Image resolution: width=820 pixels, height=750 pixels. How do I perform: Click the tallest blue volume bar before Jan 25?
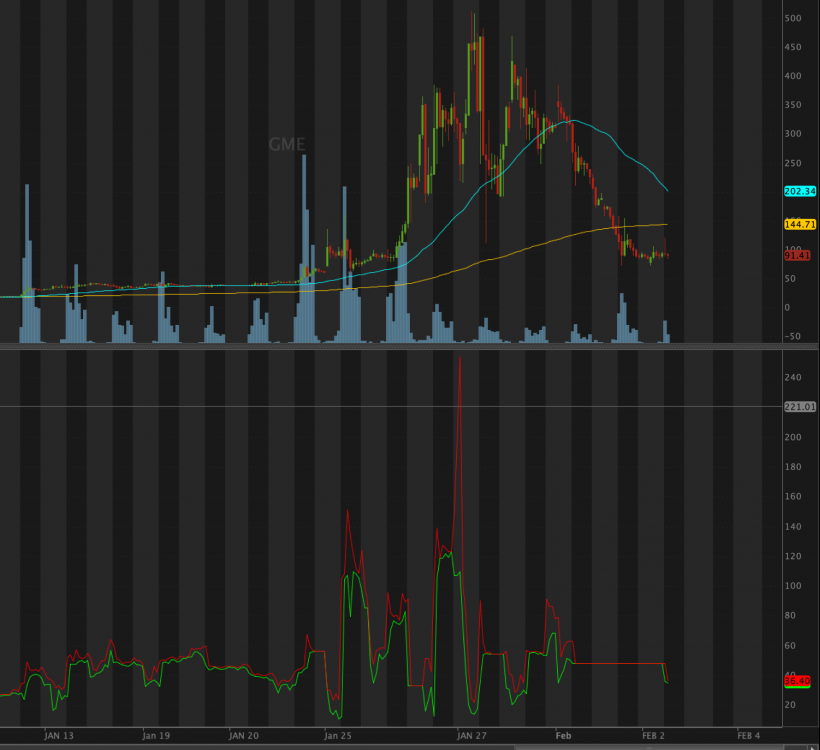(304, 250)
